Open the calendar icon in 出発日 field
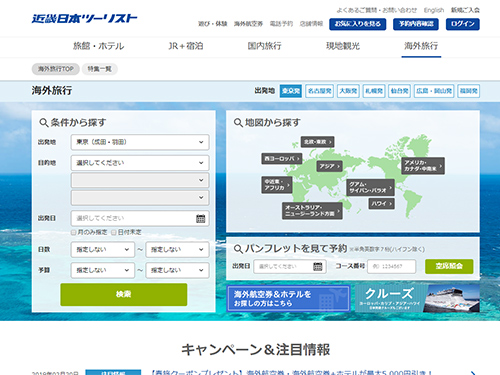 [201, 219]
